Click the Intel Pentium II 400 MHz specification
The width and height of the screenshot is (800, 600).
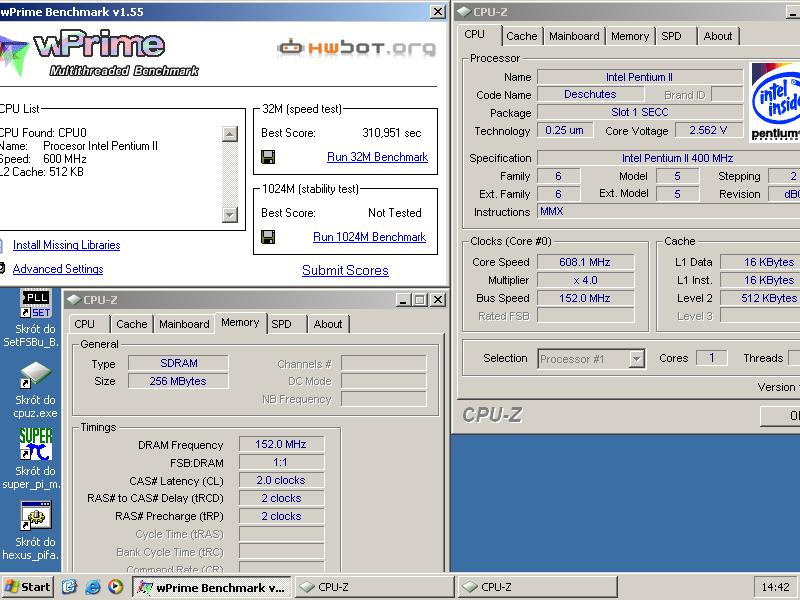point(668,158)
